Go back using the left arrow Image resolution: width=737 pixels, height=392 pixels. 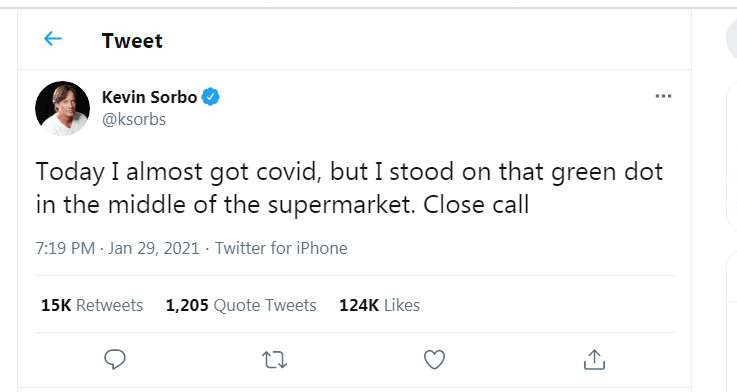point(53,39)
